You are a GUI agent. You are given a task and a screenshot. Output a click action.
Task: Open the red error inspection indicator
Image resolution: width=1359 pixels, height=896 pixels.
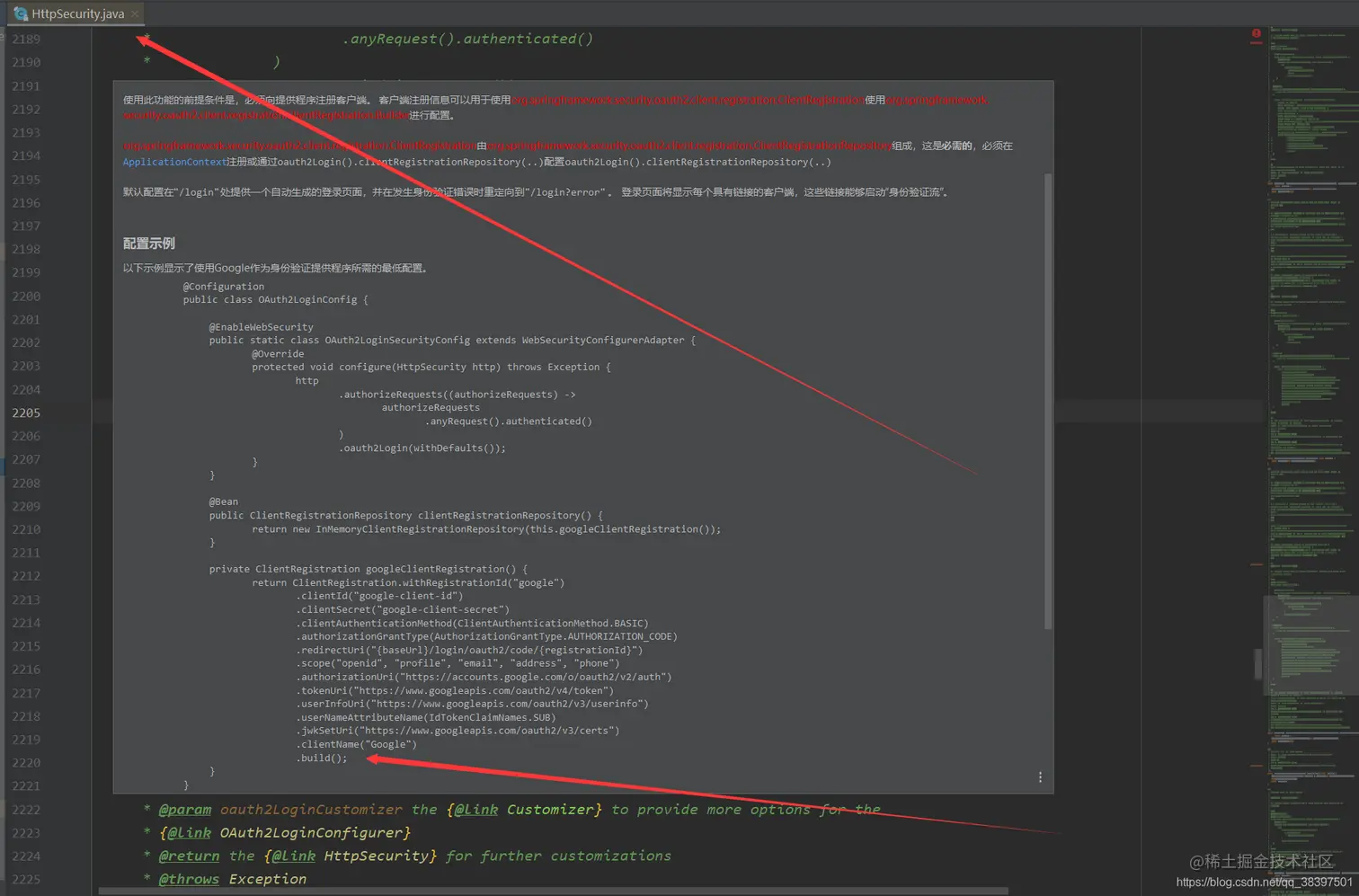[1256, 34]
